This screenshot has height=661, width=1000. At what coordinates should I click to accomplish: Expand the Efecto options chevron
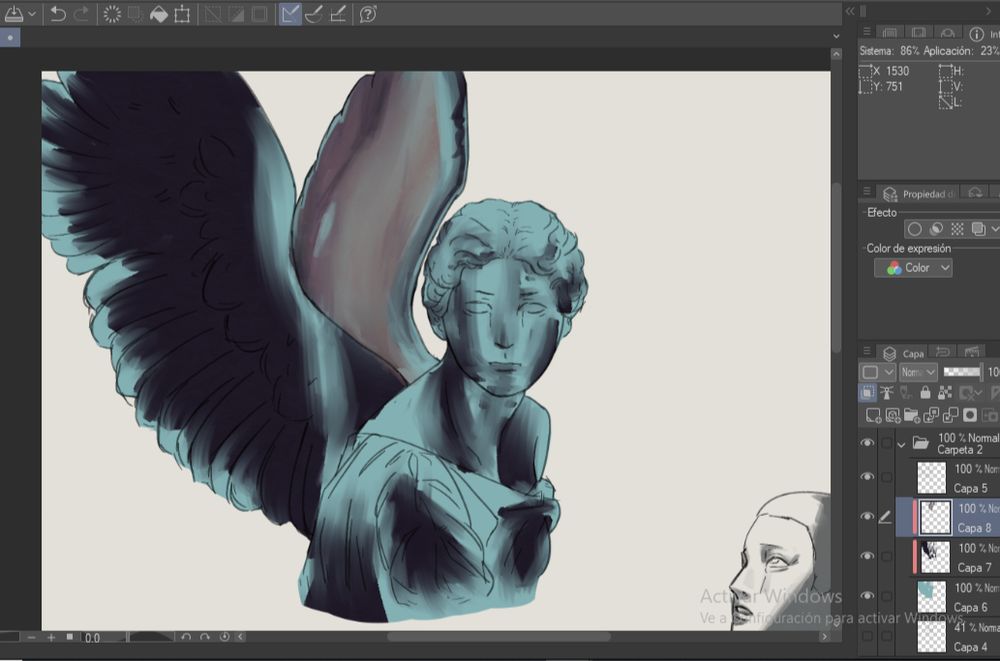pyautogui.click(x=994, y=229)
